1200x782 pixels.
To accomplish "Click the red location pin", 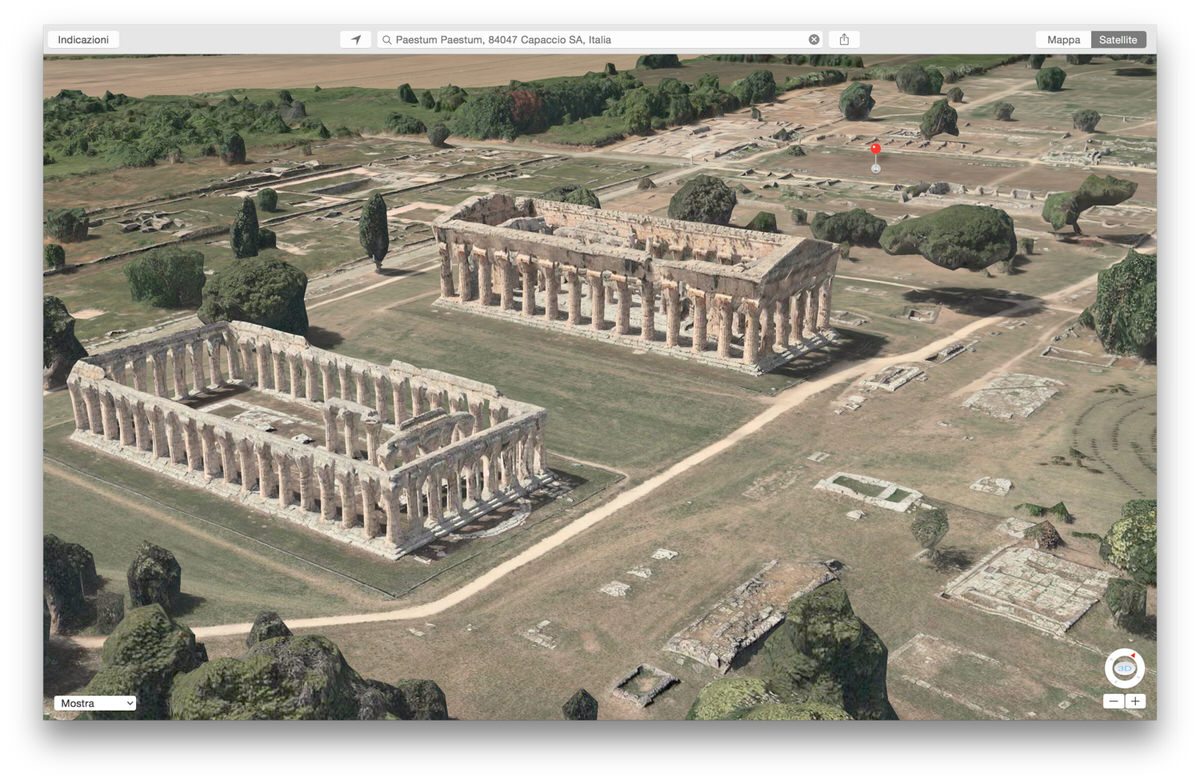I will tap(876, 149).
